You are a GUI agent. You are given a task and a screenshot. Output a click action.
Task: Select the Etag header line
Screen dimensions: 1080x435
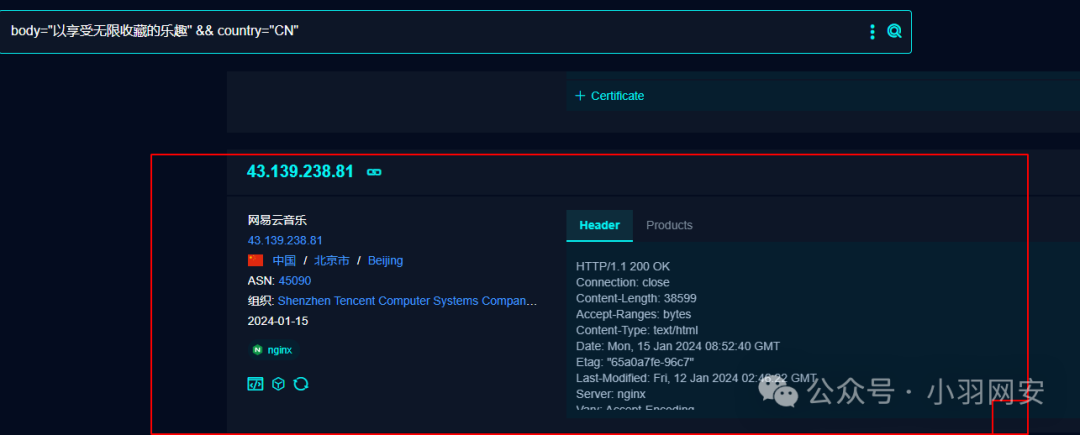tap(634, 362)
